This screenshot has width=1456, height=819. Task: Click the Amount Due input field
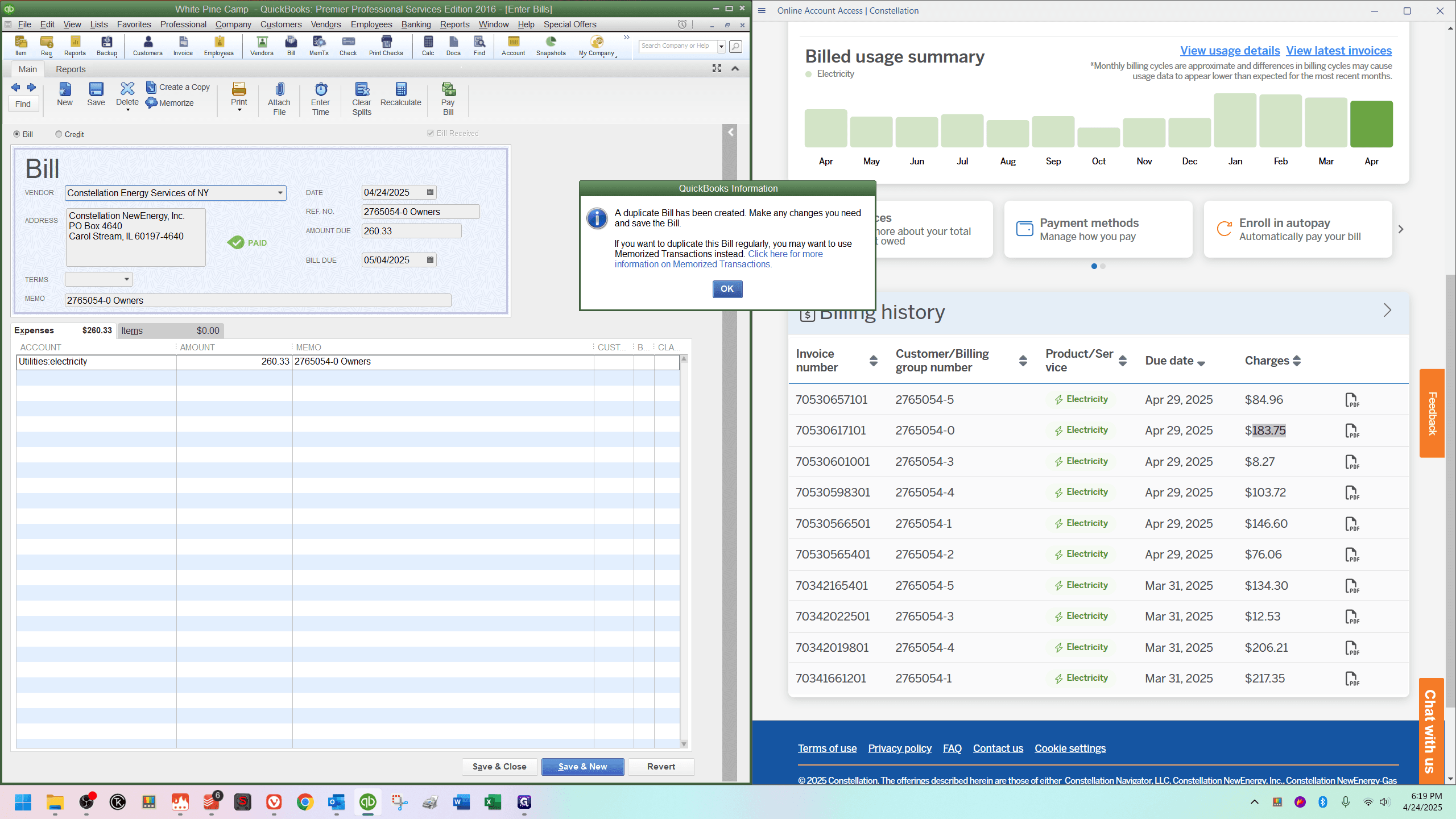(411, 231)
